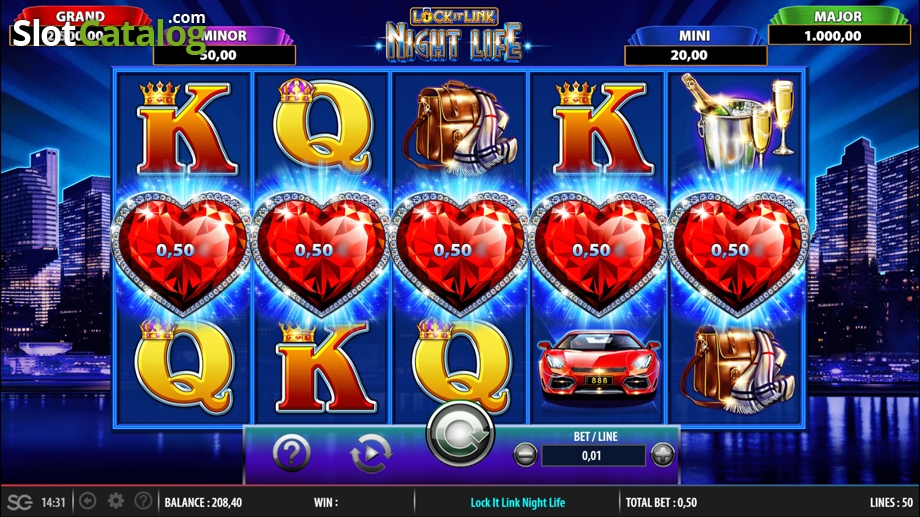The width and height of the screenshot is (920, 517).
Task: Open the autoplay circular arrows button
Action: pyautogui.click(x=370, y=453)
